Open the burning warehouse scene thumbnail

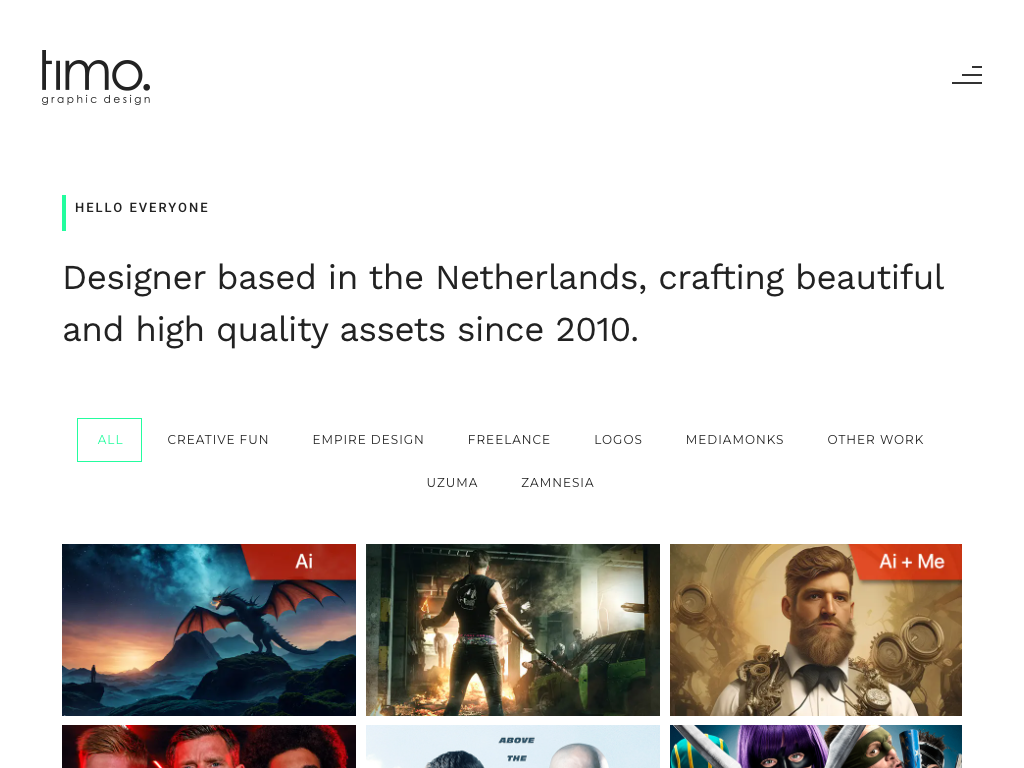pos(513,630)
